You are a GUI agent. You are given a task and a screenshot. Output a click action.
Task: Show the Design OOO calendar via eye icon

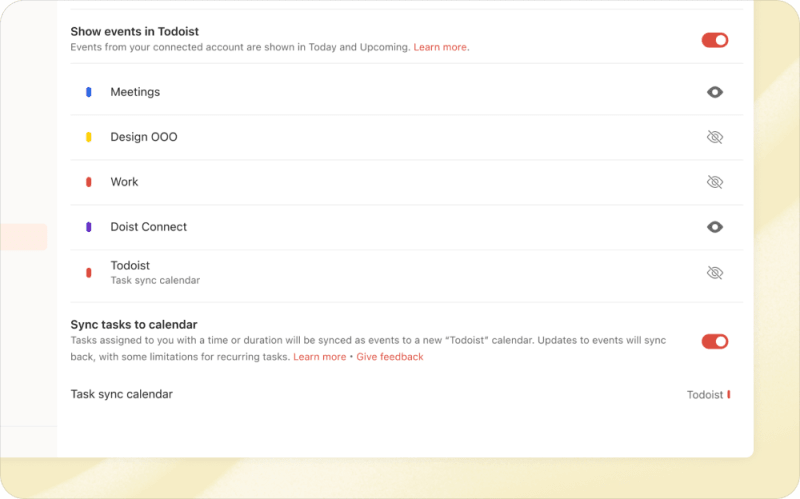[714, 137]
